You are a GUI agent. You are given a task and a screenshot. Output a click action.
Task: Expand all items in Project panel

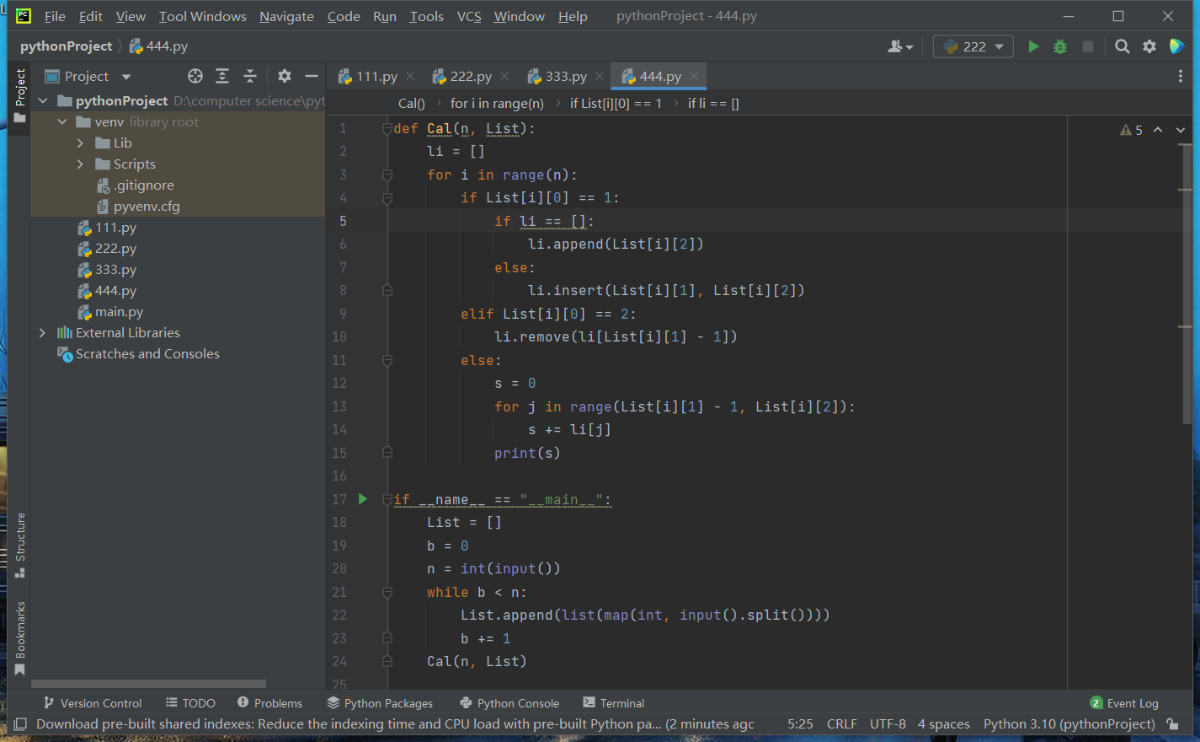222,77
